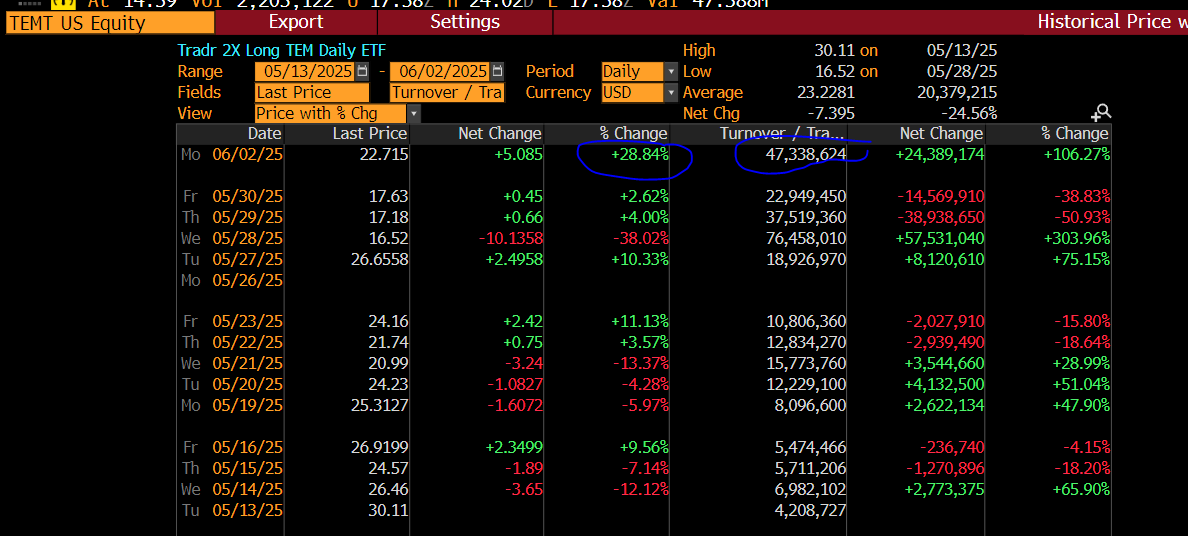Click the -24.56% net change summary
The width and height of the screenshot is (1188, 536).
click(x=969, y=114)
